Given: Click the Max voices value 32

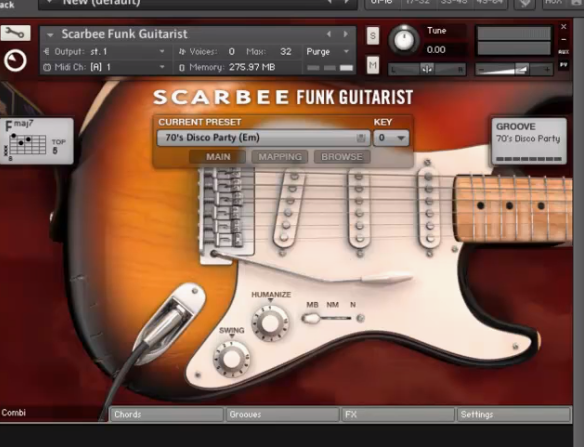Looking at the screenshot, I should (286, 51).
